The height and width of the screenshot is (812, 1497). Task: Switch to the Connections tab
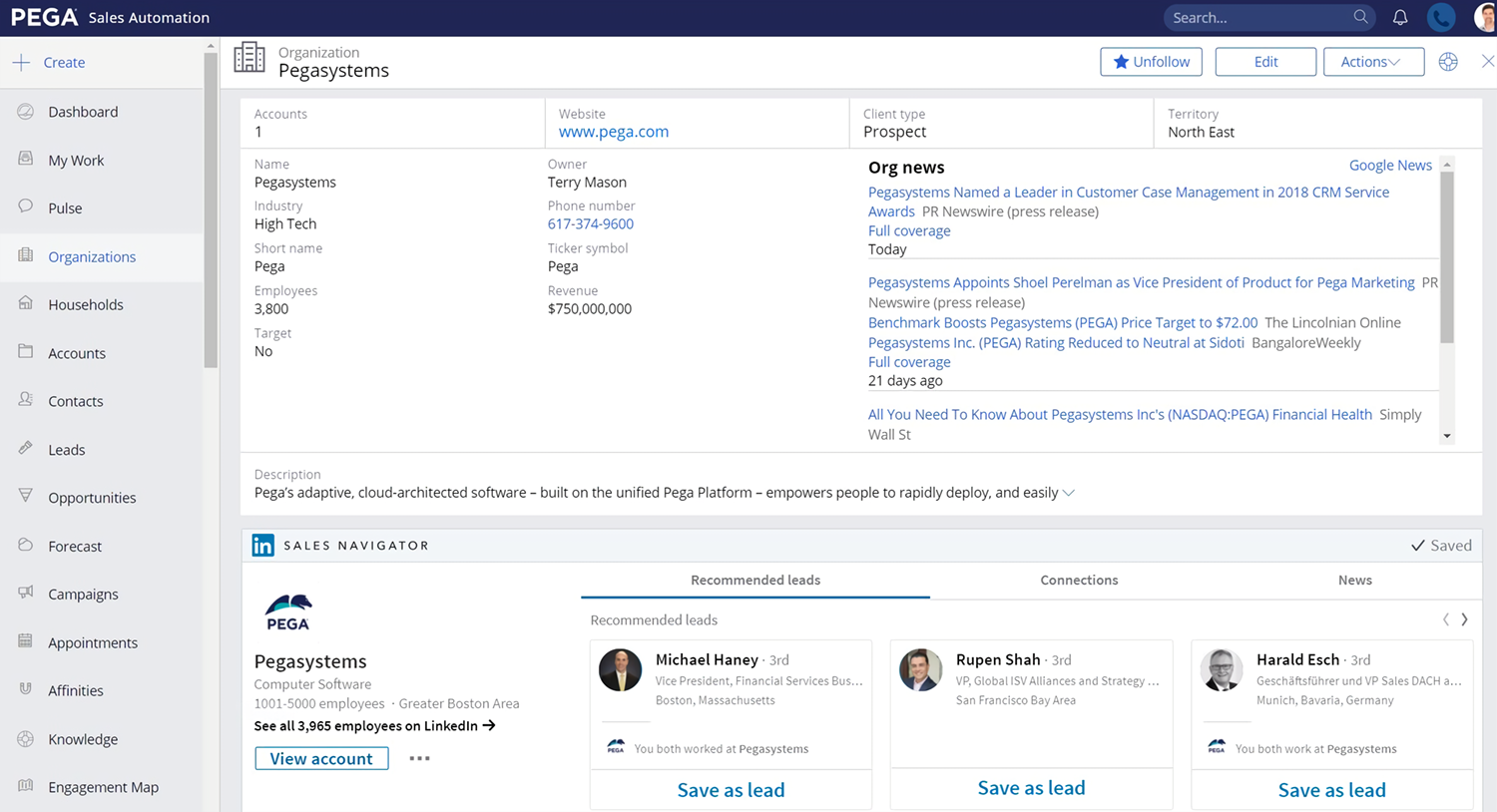pos(1079,580)
